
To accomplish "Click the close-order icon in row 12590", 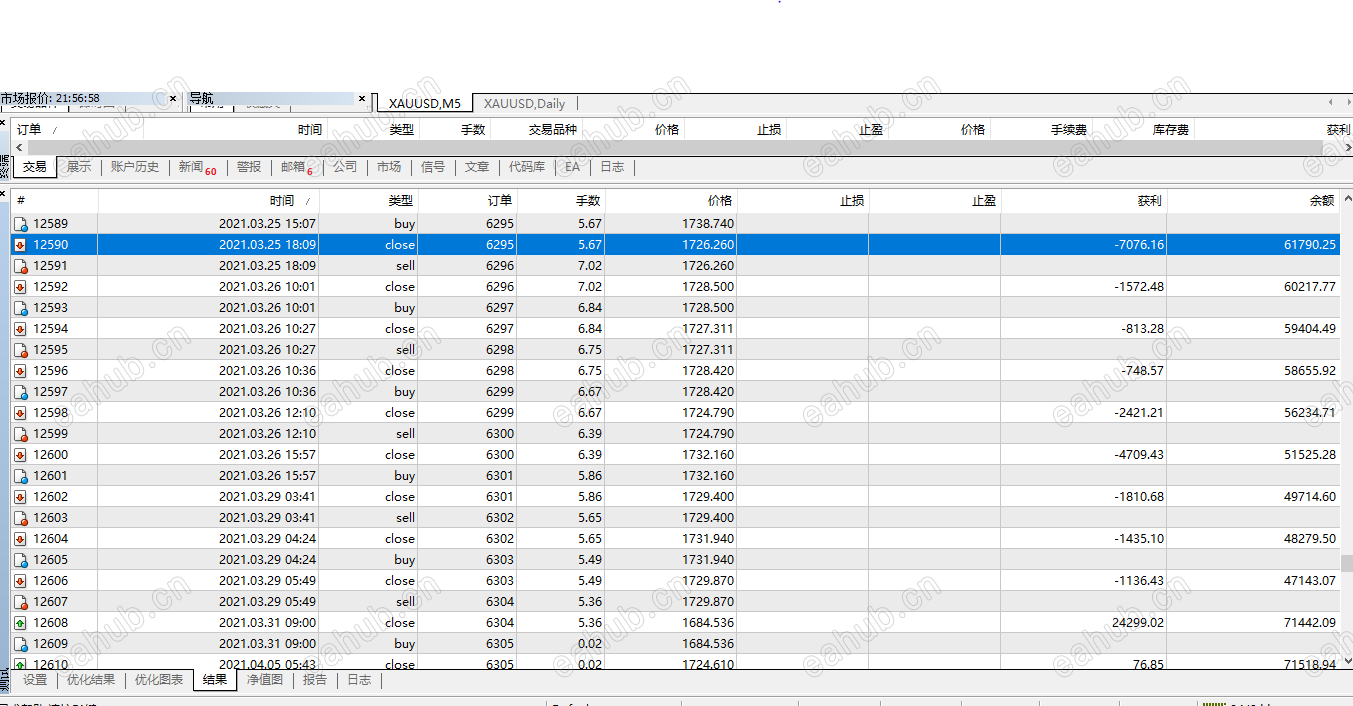I will (19, 245).
